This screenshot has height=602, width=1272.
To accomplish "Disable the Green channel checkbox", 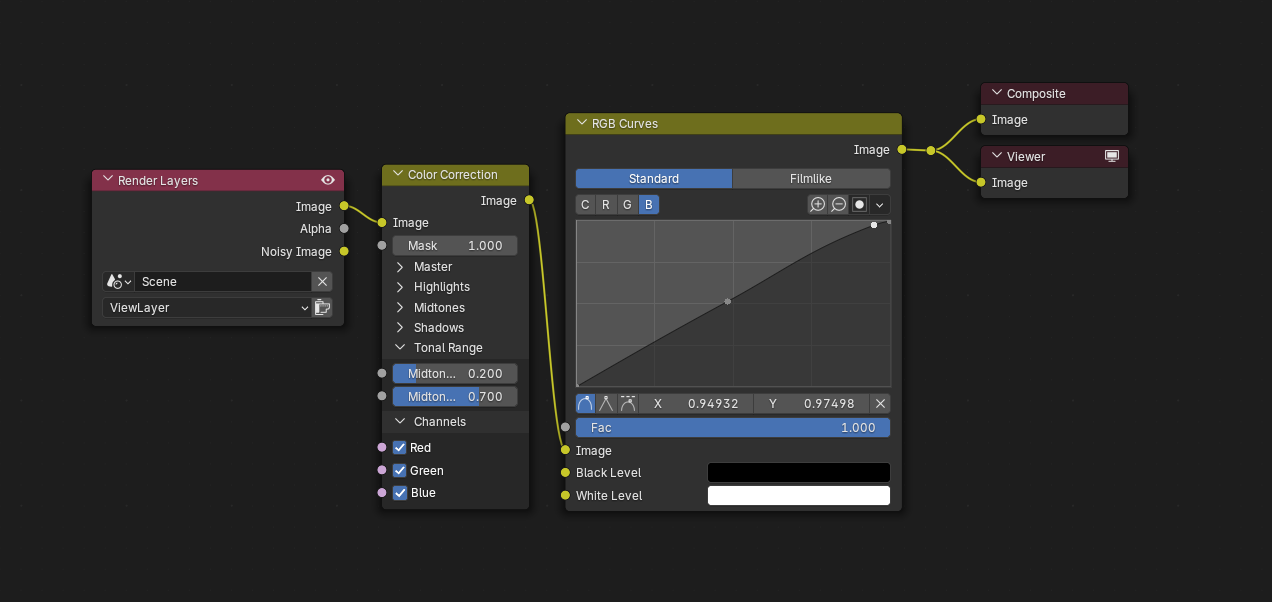I will coord(400,471).
